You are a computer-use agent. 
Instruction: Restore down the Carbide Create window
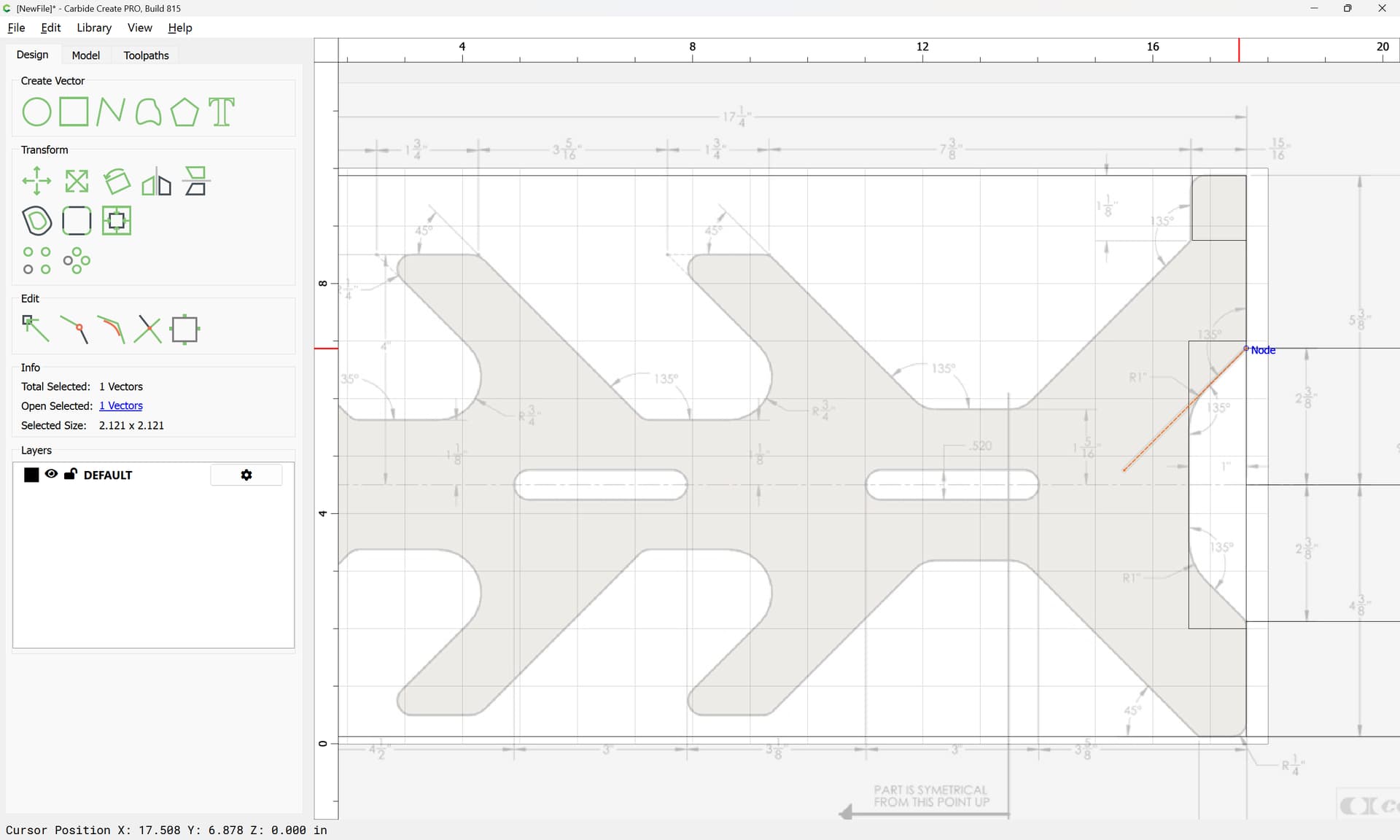(x=1347, y=8)
